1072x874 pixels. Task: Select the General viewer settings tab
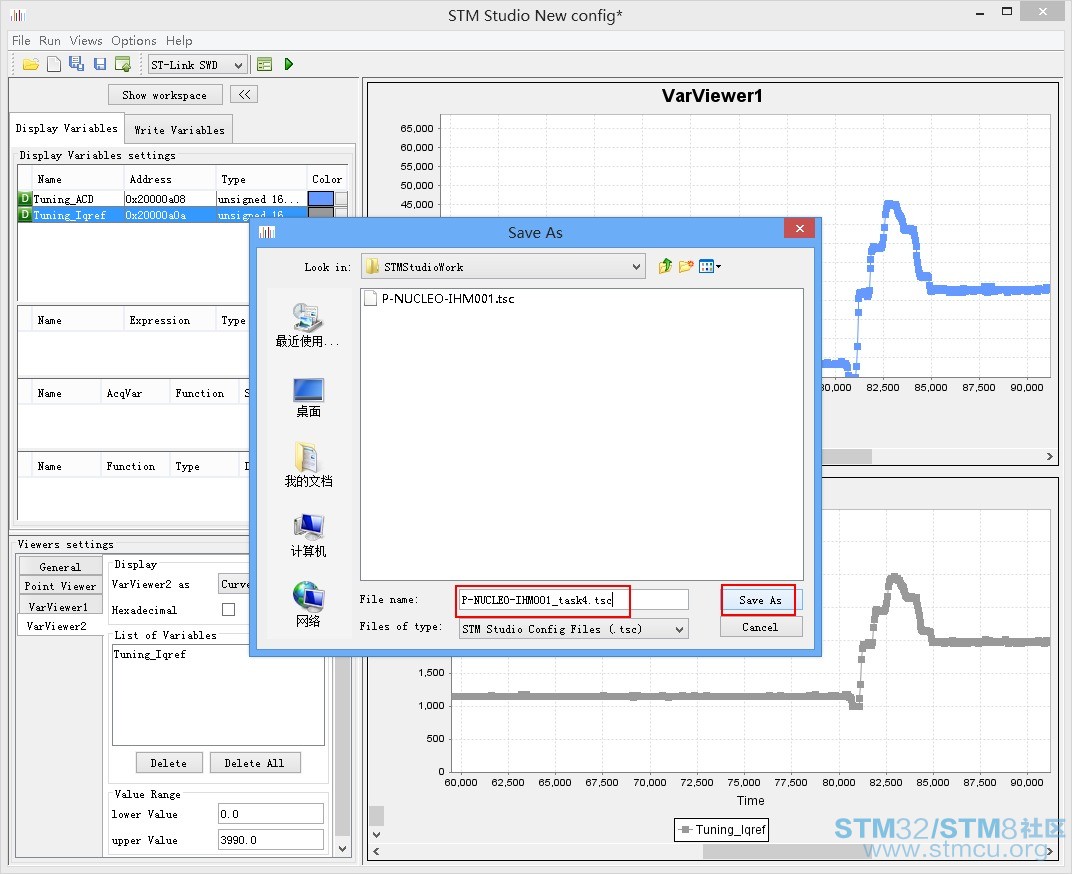60,567
